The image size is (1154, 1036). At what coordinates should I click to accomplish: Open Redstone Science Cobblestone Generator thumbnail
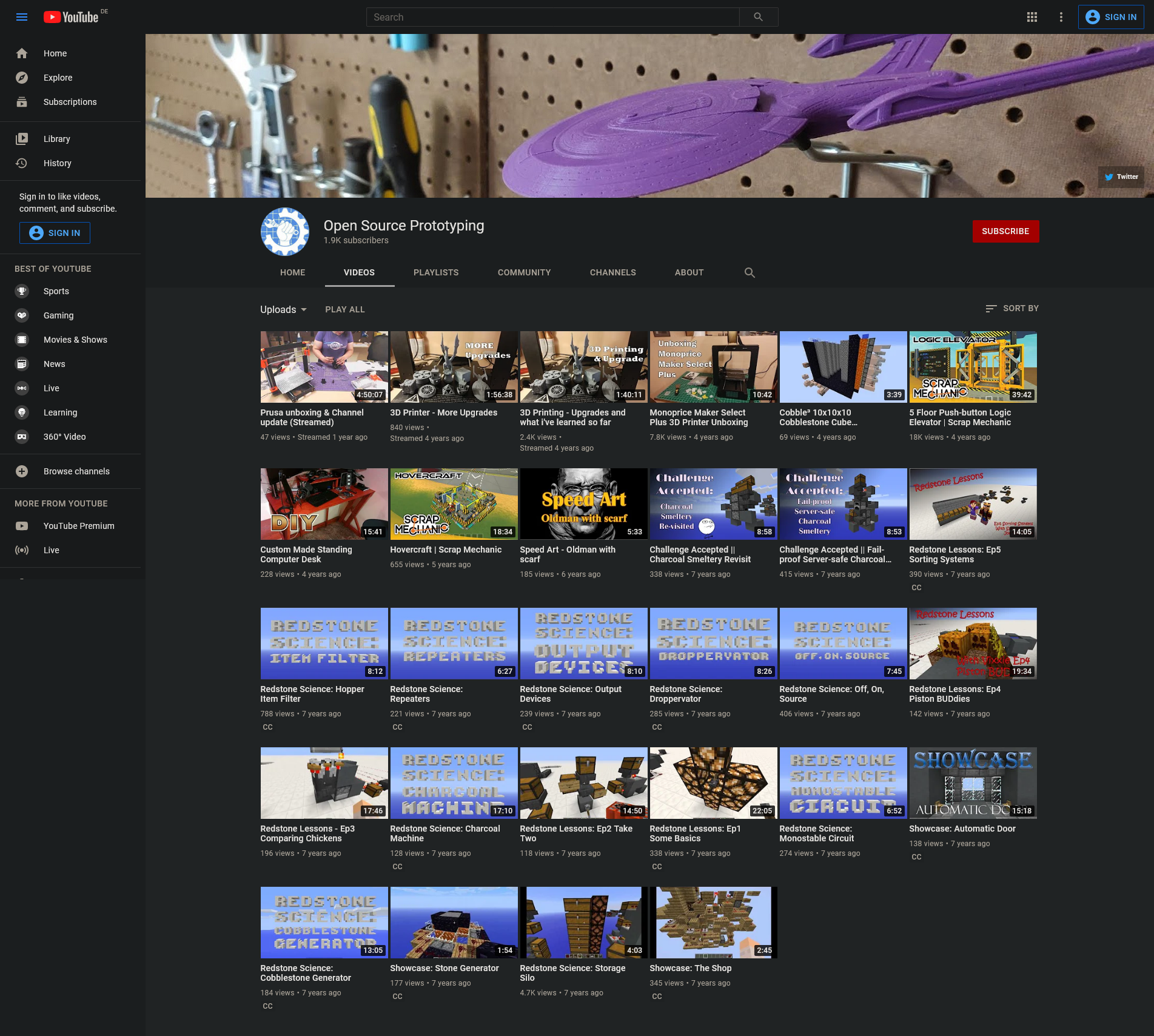pos(324,923)
